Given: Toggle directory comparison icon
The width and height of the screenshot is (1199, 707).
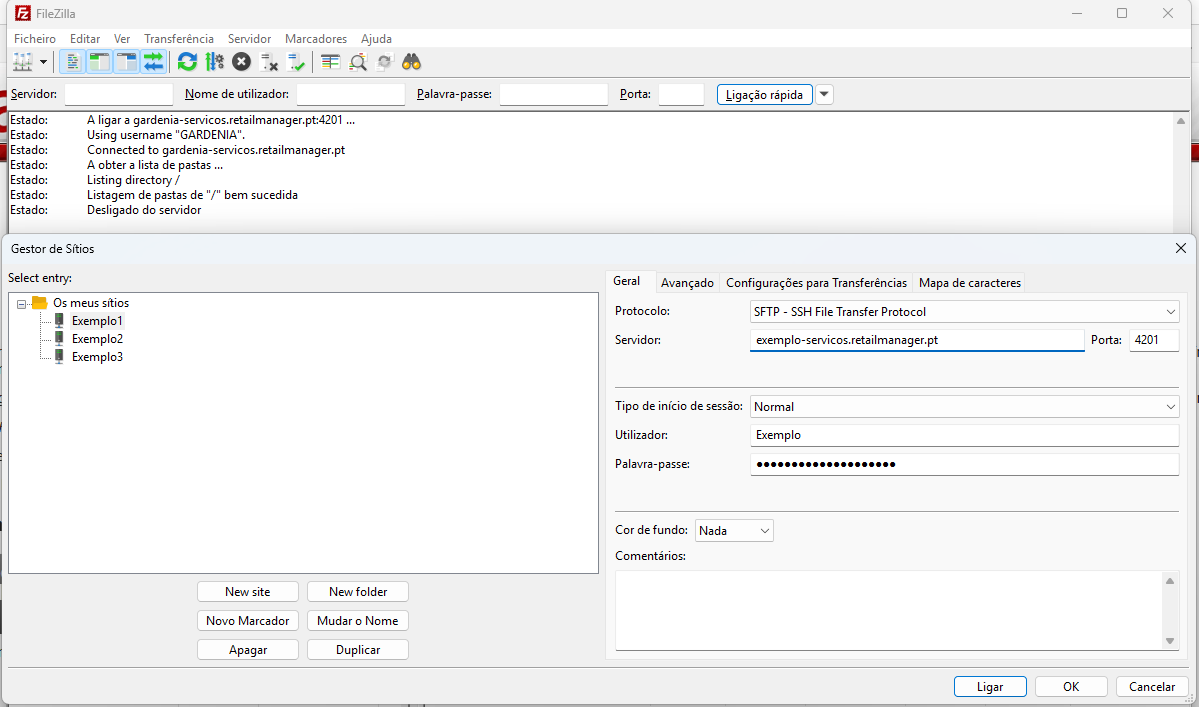Looking at the screenshot, I should 358,62.
